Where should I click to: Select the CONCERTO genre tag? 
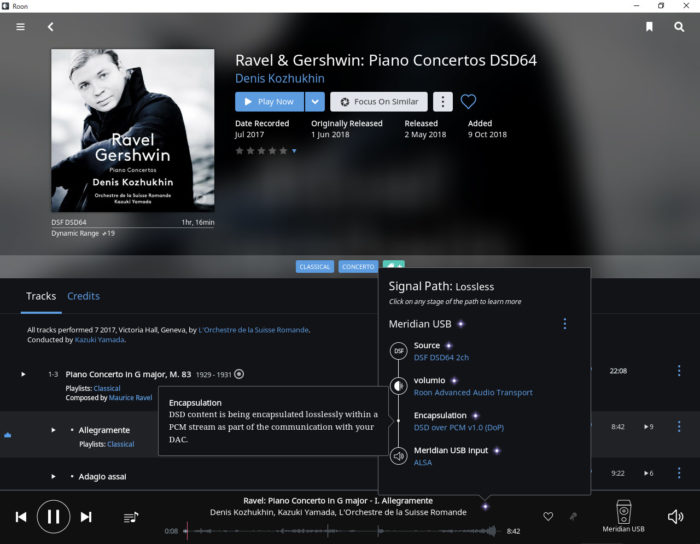(x=358, y=266)
